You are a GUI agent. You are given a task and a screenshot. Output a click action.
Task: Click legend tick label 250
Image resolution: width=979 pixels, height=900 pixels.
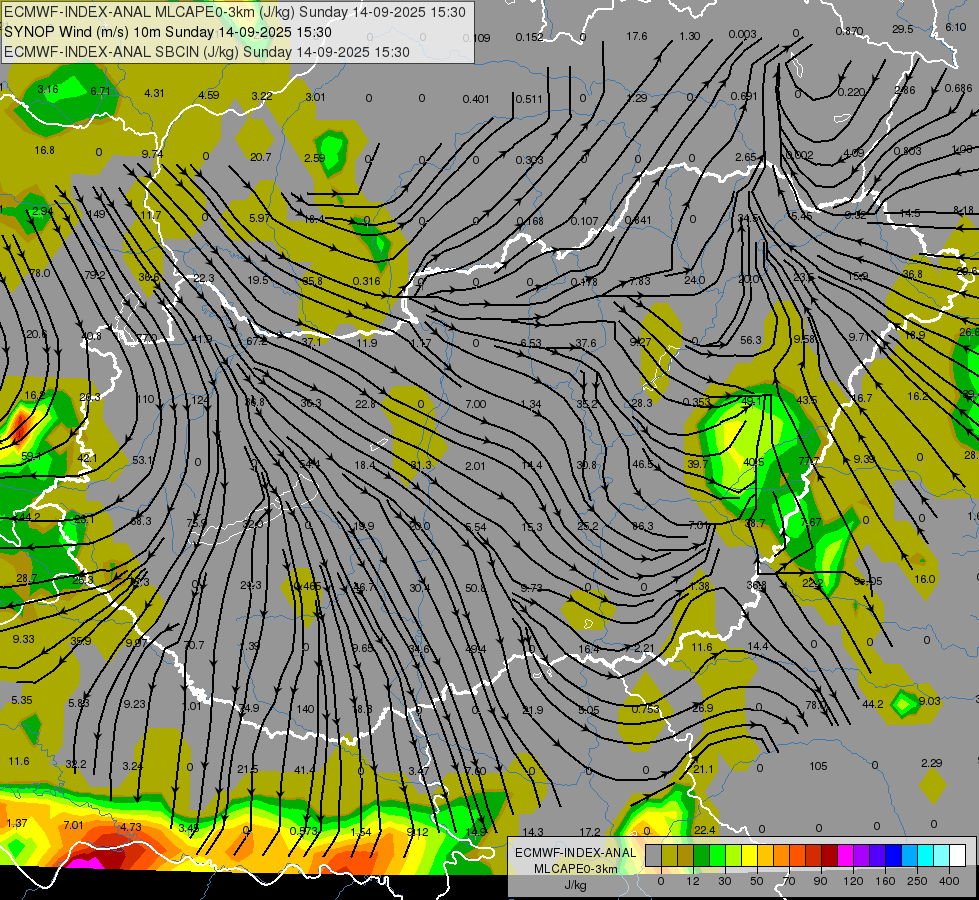click(917, 881)
